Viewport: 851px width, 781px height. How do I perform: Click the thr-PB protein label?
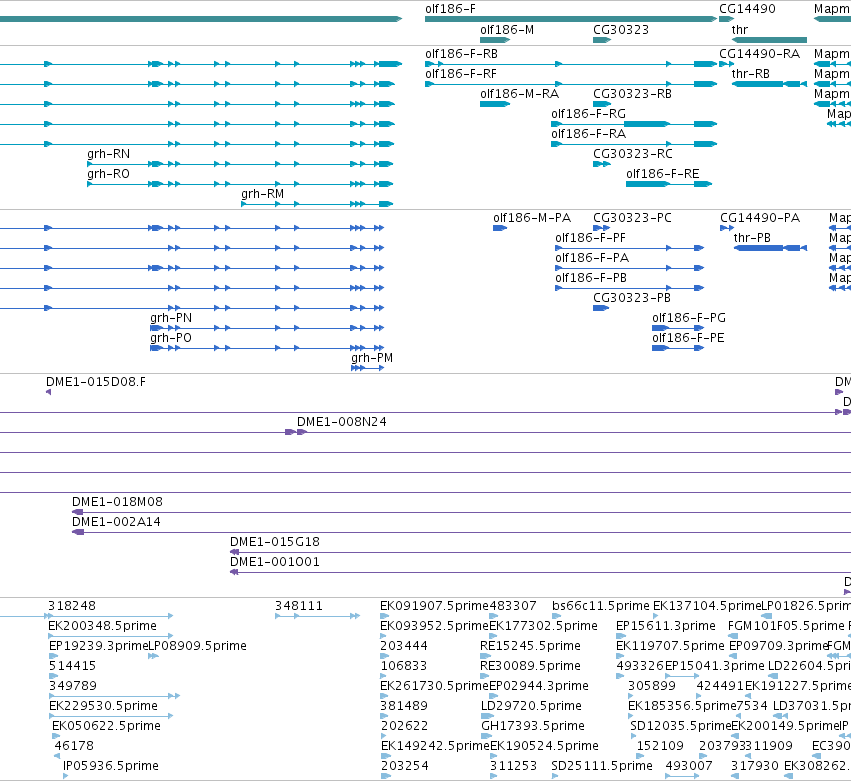coord(752,238)
